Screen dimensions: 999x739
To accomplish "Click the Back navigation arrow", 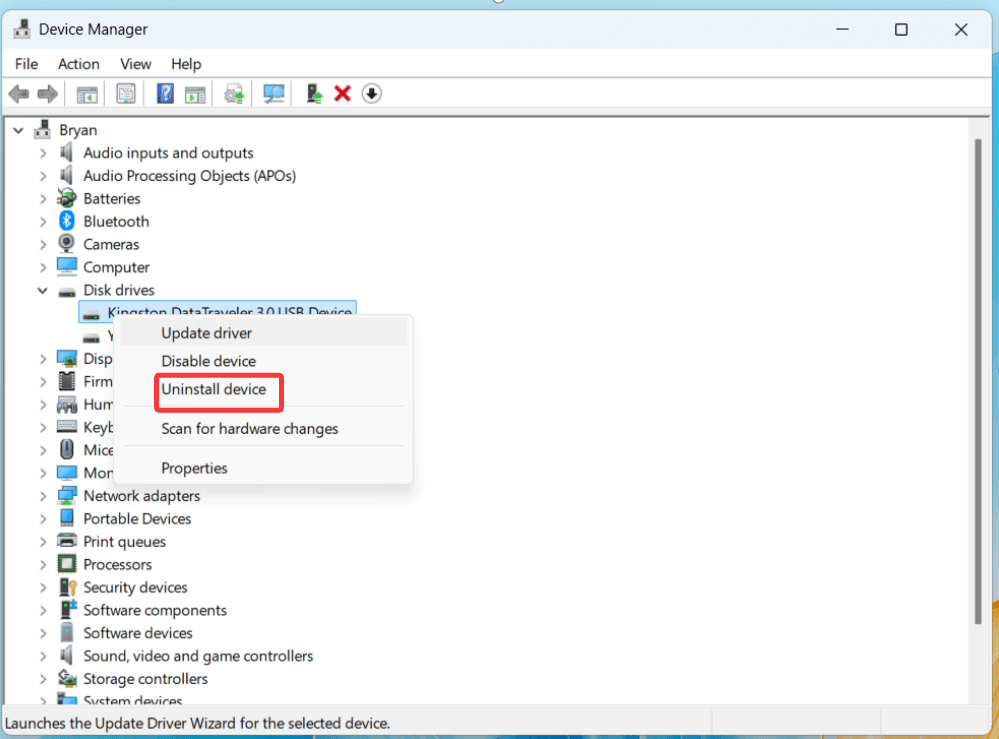I will (18, 93).
